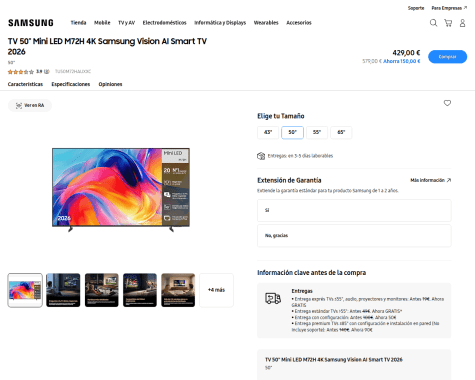Open the Para Empresas link
Image resolution: width=475 pixels, height=380 pixels.
tap(449, 8)
